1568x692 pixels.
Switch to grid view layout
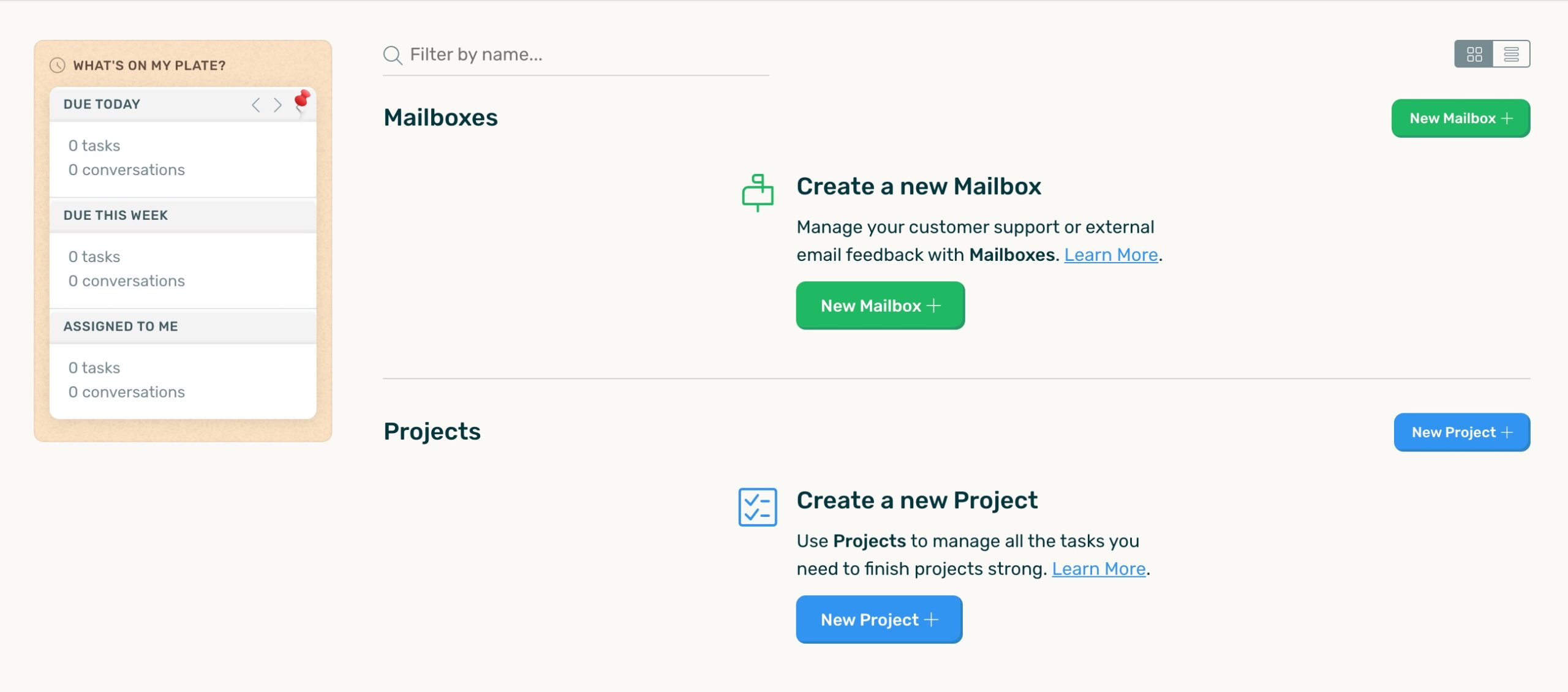pyautogui.click(x=1474, y=55)
